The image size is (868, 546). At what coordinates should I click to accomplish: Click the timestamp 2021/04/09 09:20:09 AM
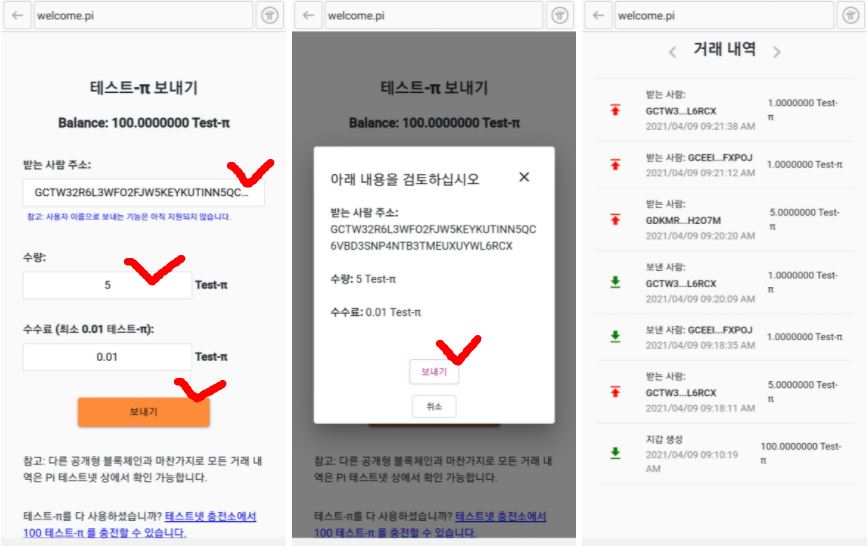click(x=700, y=299)
